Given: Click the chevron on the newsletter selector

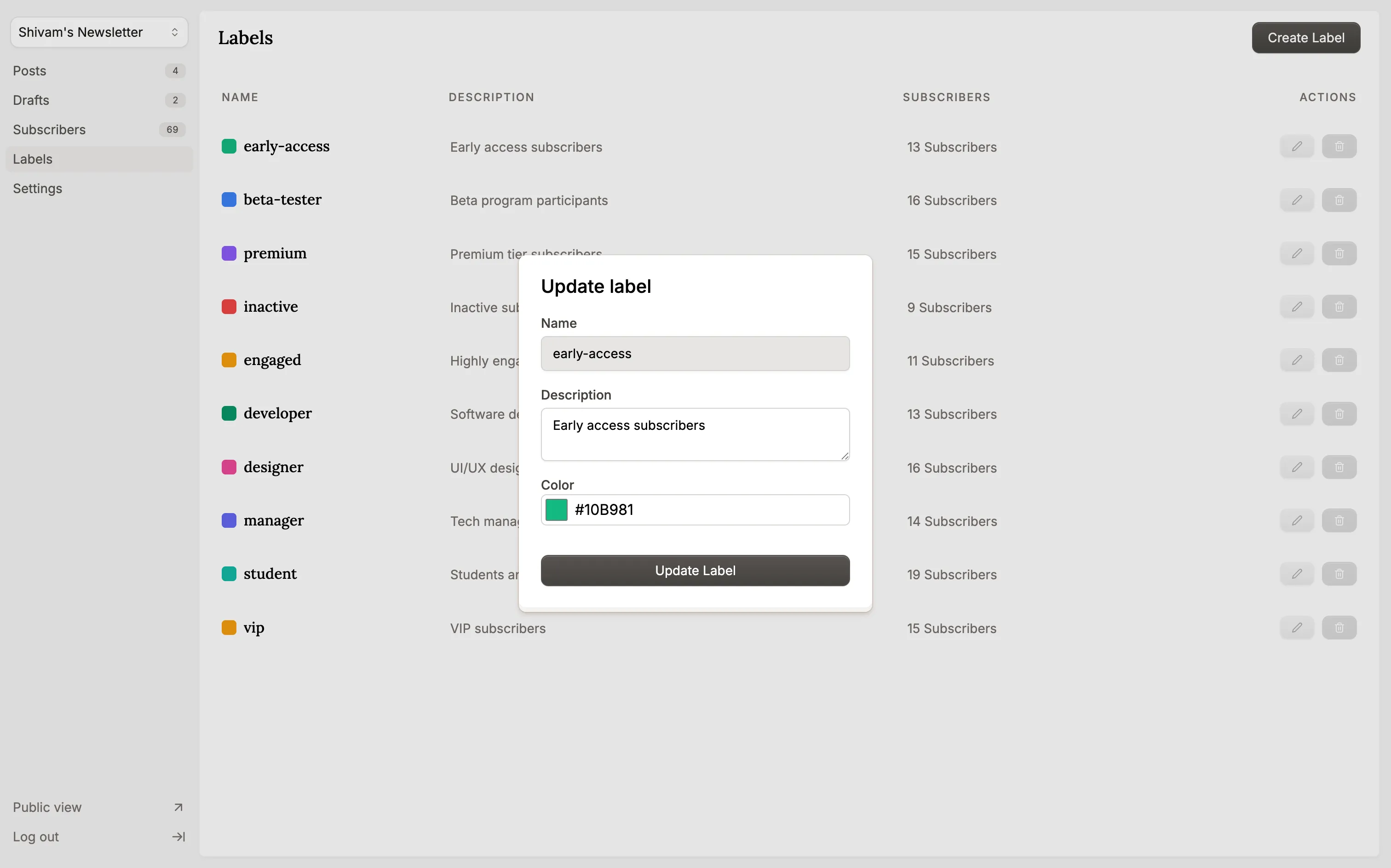Looking at the screenshot, I should coord(175,32).
